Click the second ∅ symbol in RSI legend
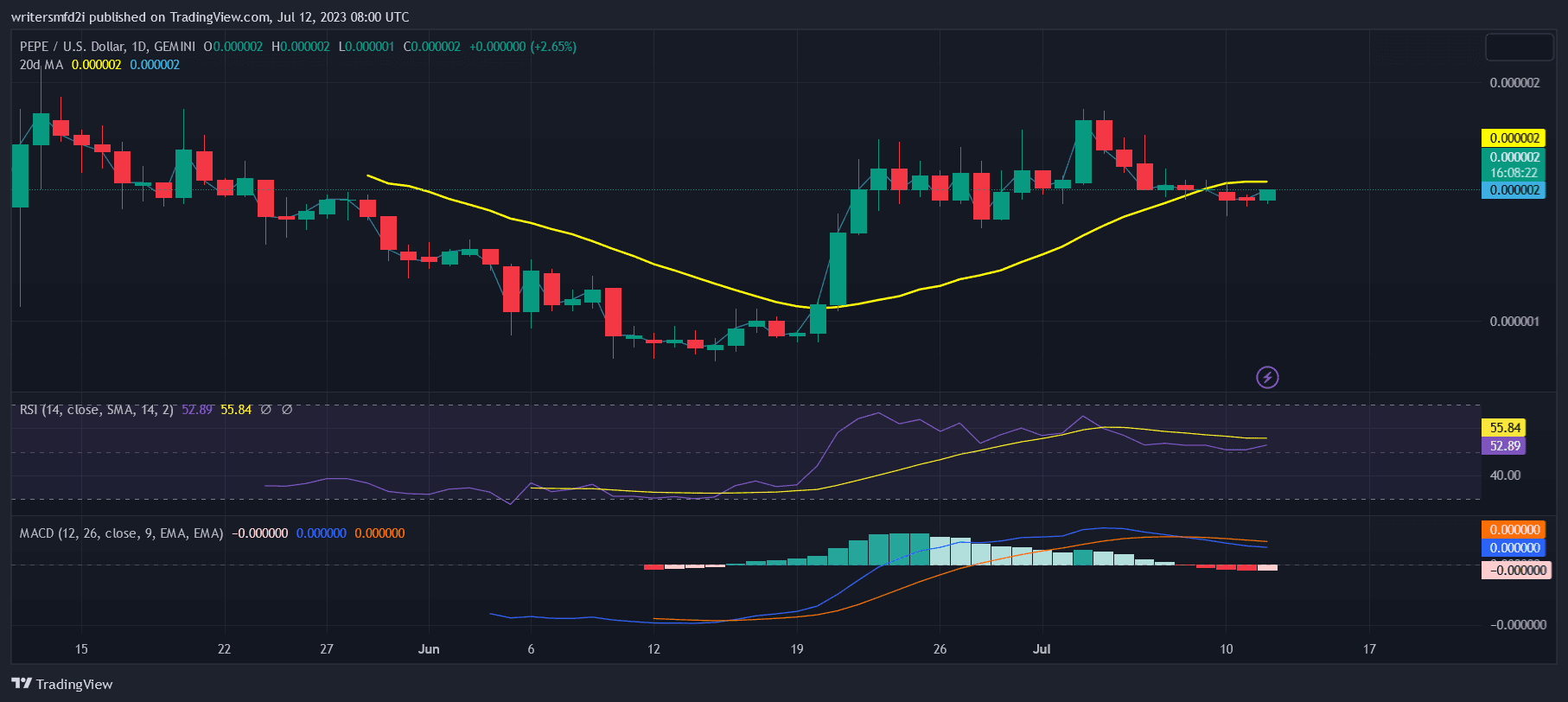Viewport: 1568px width, 702px height. (x=287, y=410)
